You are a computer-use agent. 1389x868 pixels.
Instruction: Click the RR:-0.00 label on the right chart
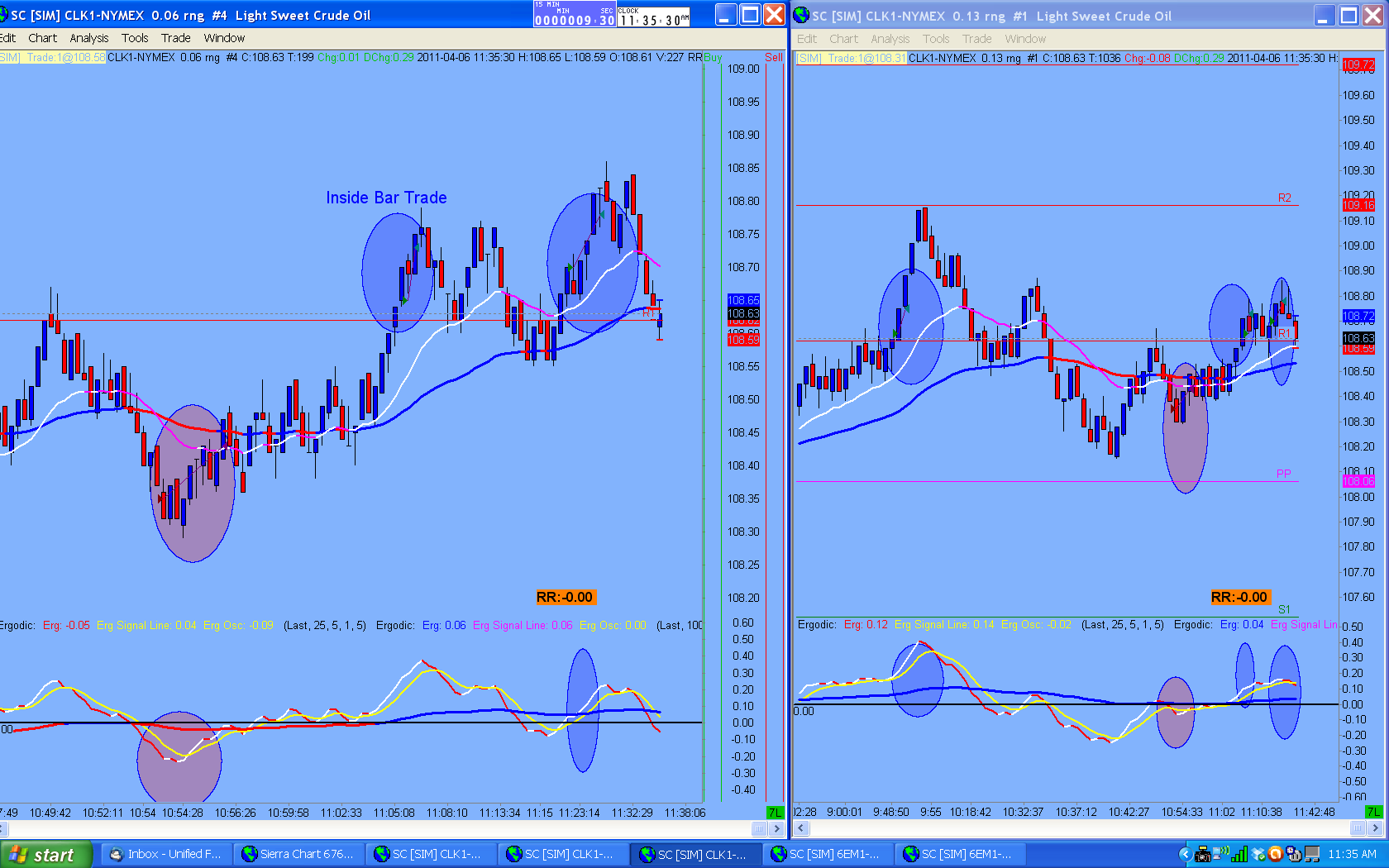point(1239,597)
